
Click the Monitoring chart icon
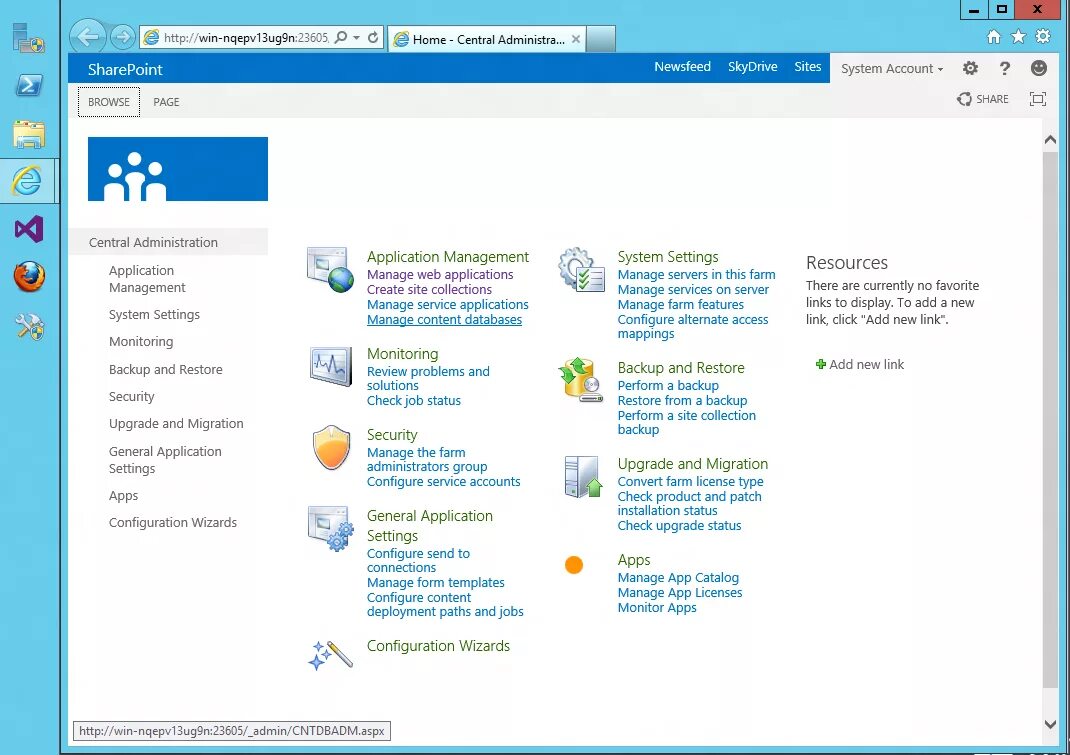331,366
